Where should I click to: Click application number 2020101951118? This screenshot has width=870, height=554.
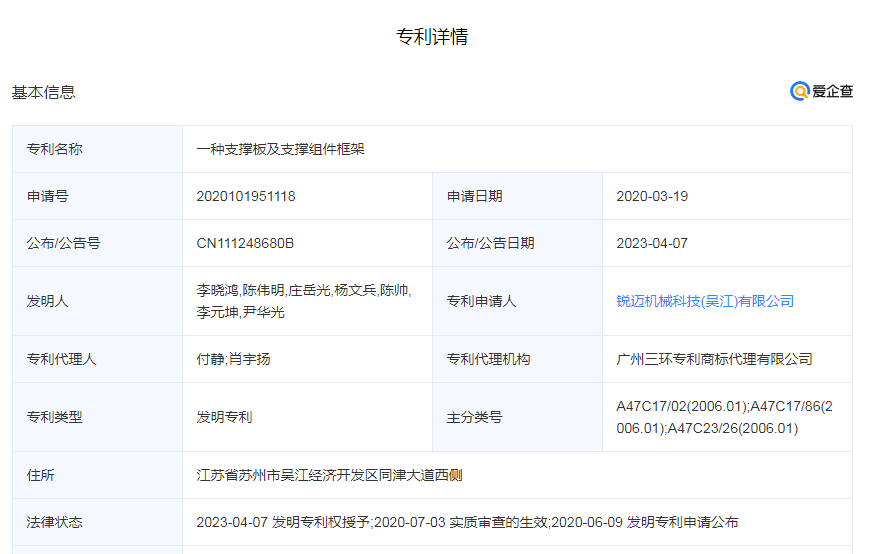tap(246, 196)
